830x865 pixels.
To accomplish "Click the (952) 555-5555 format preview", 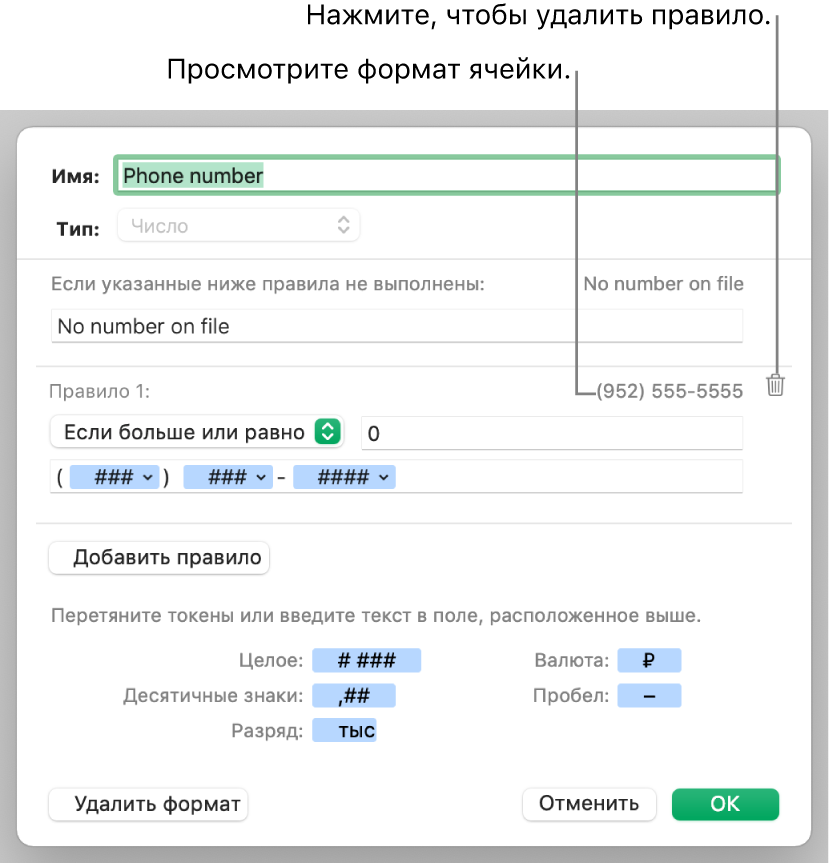I will pyautogui.click(x=670, y=391).
